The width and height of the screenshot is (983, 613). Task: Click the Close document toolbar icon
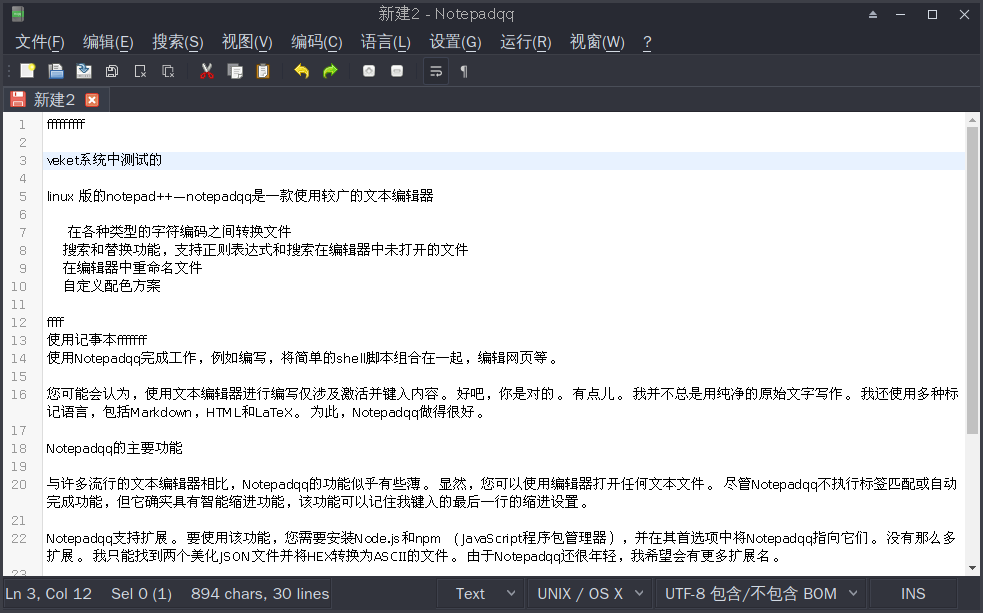tap(140, 71)
